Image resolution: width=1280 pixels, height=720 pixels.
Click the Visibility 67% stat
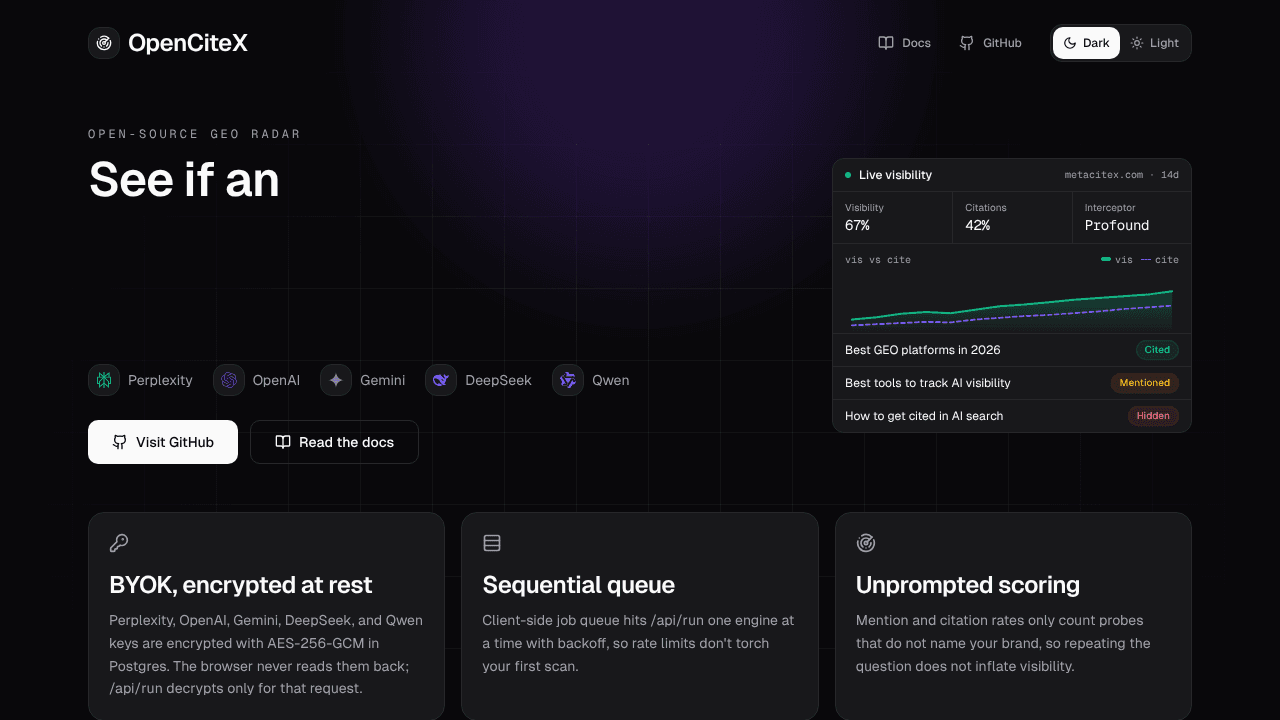(x=892, y=217)
